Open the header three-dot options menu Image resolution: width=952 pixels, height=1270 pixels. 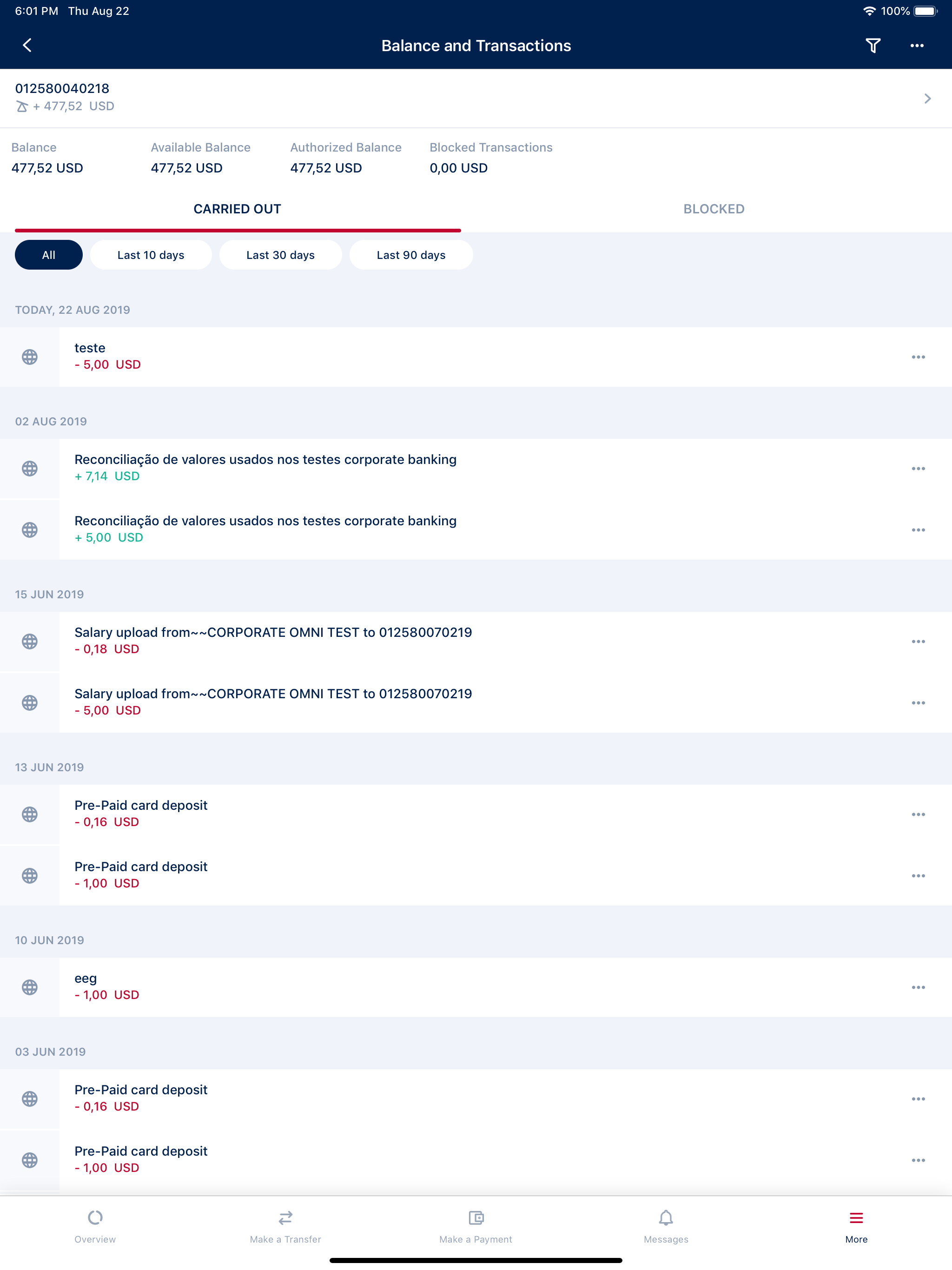click(x=917, y=46)
